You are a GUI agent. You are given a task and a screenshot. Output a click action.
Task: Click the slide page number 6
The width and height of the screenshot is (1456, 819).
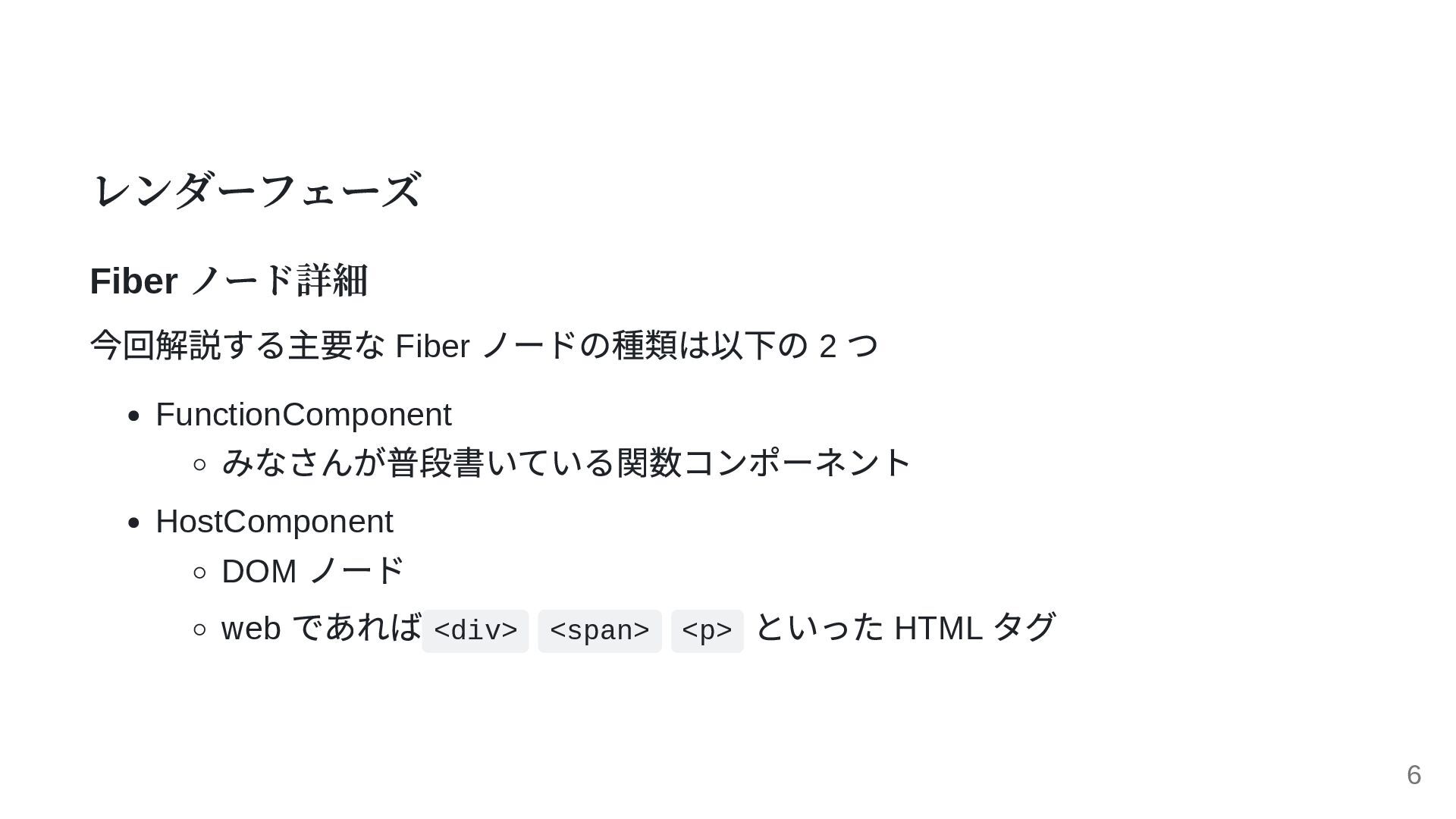pyautogui.click(x=1414, y=775)
